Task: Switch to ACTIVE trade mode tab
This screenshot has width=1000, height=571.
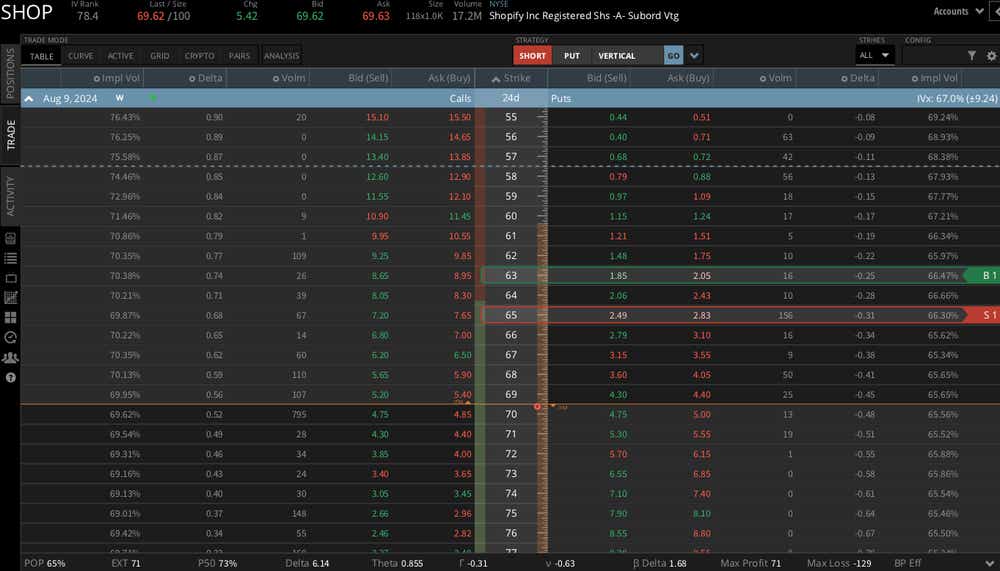Action: pyautogui.click(x=121, y=56)
